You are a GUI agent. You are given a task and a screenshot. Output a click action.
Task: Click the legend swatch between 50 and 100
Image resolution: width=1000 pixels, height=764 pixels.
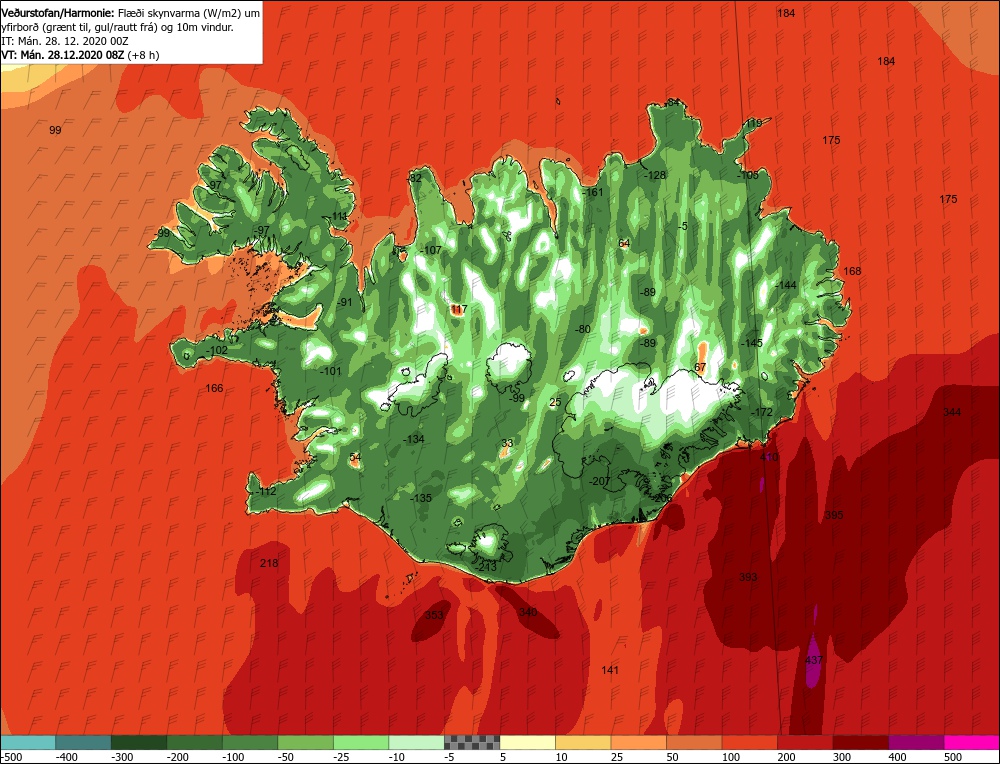pyautogui.click(x=694, y=742)
